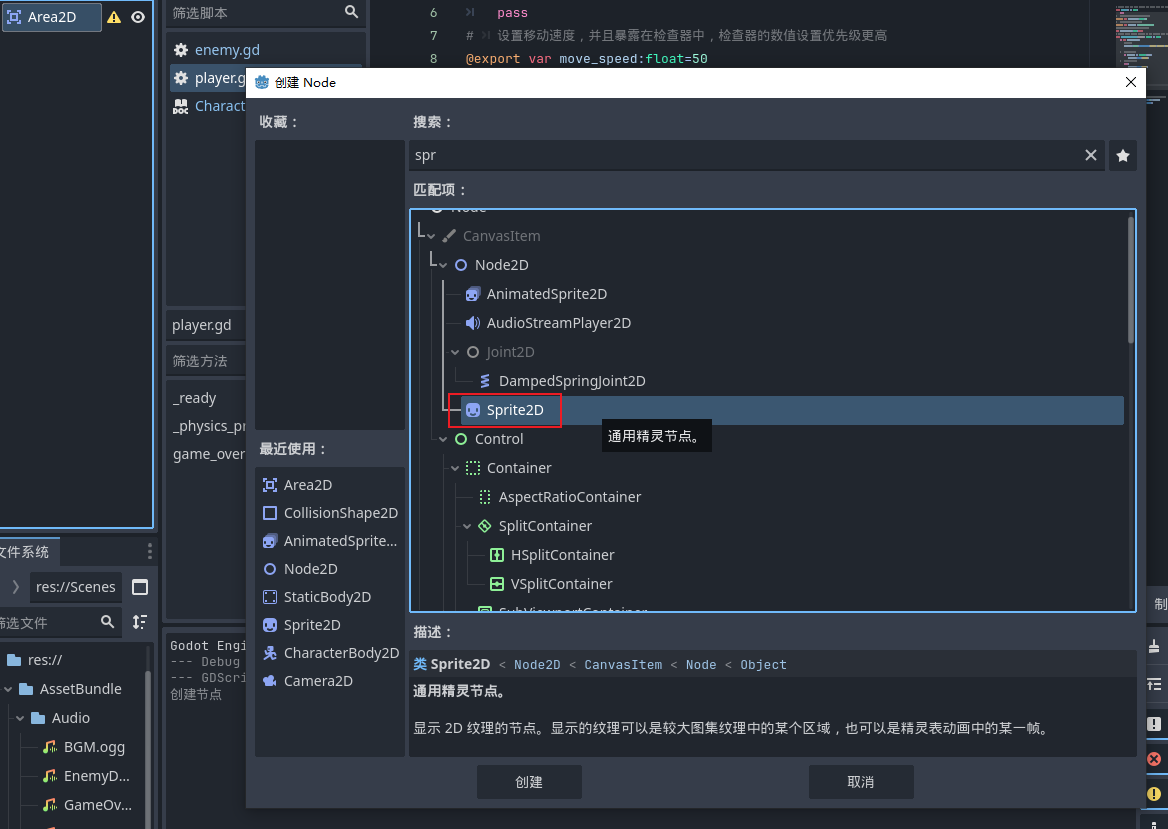The height and width of the screenshot is (829, 1168).
Task: Select the res:// root folder
Action: click(x=45, y=660)
